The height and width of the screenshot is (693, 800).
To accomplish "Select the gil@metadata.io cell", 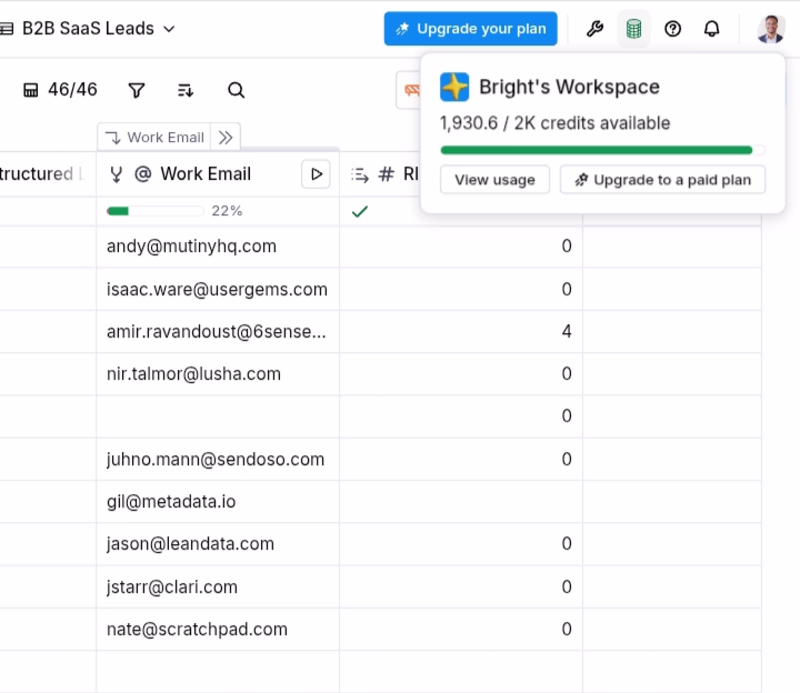I will coord(218,502).
